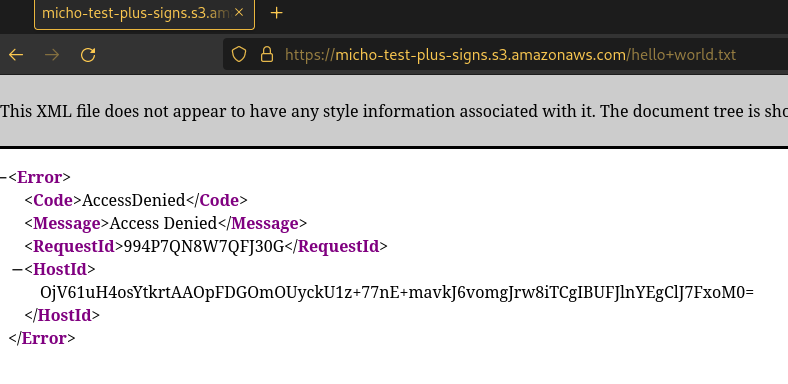Collapse the HostId element
Screen dimensions: 788x384
click(17, 269)
